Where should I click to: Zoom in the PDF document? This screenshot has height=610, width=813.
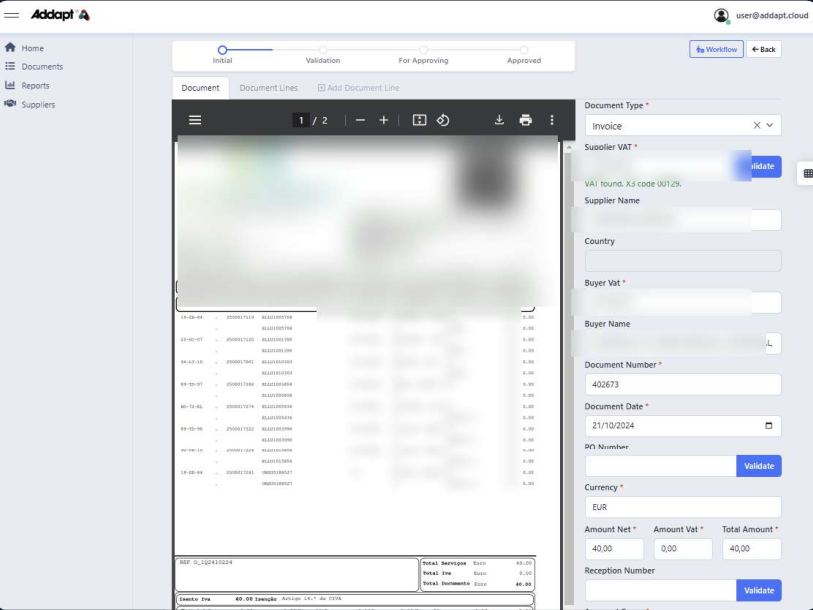(384, 120)
